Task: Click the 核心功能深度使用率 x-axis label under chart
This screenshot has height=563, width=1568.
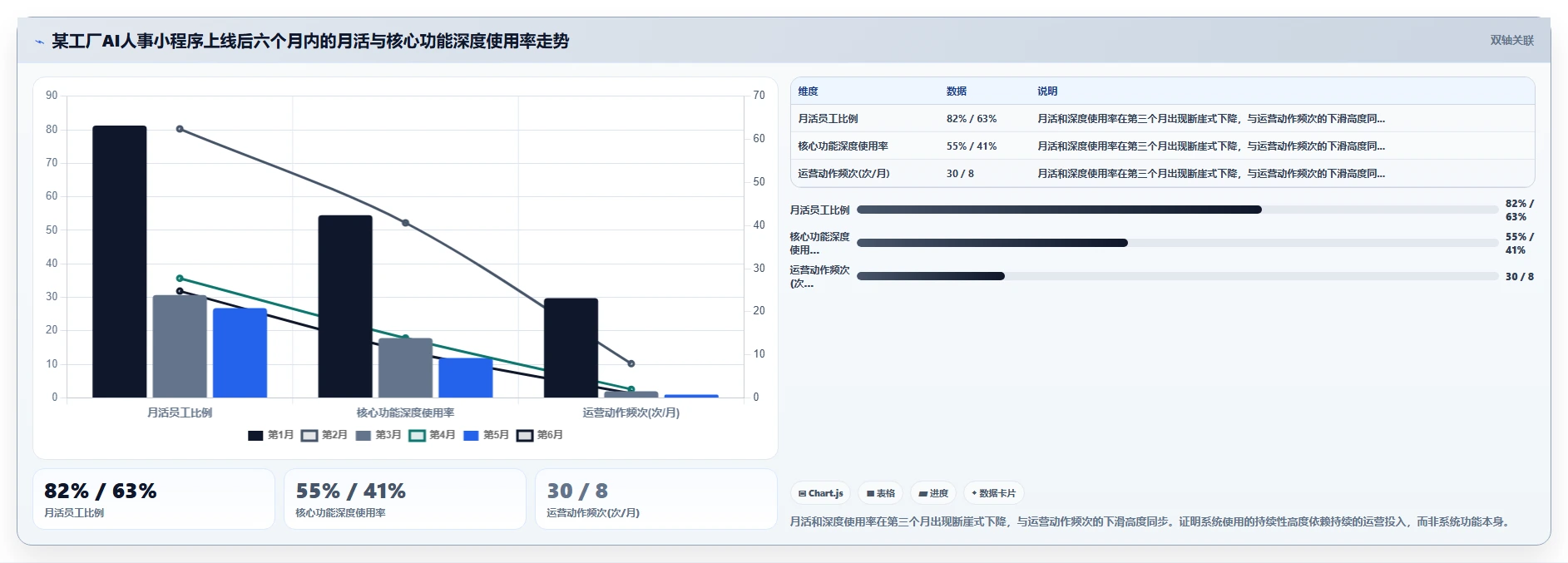Action: pyautogui.click(x=406, y=412)
